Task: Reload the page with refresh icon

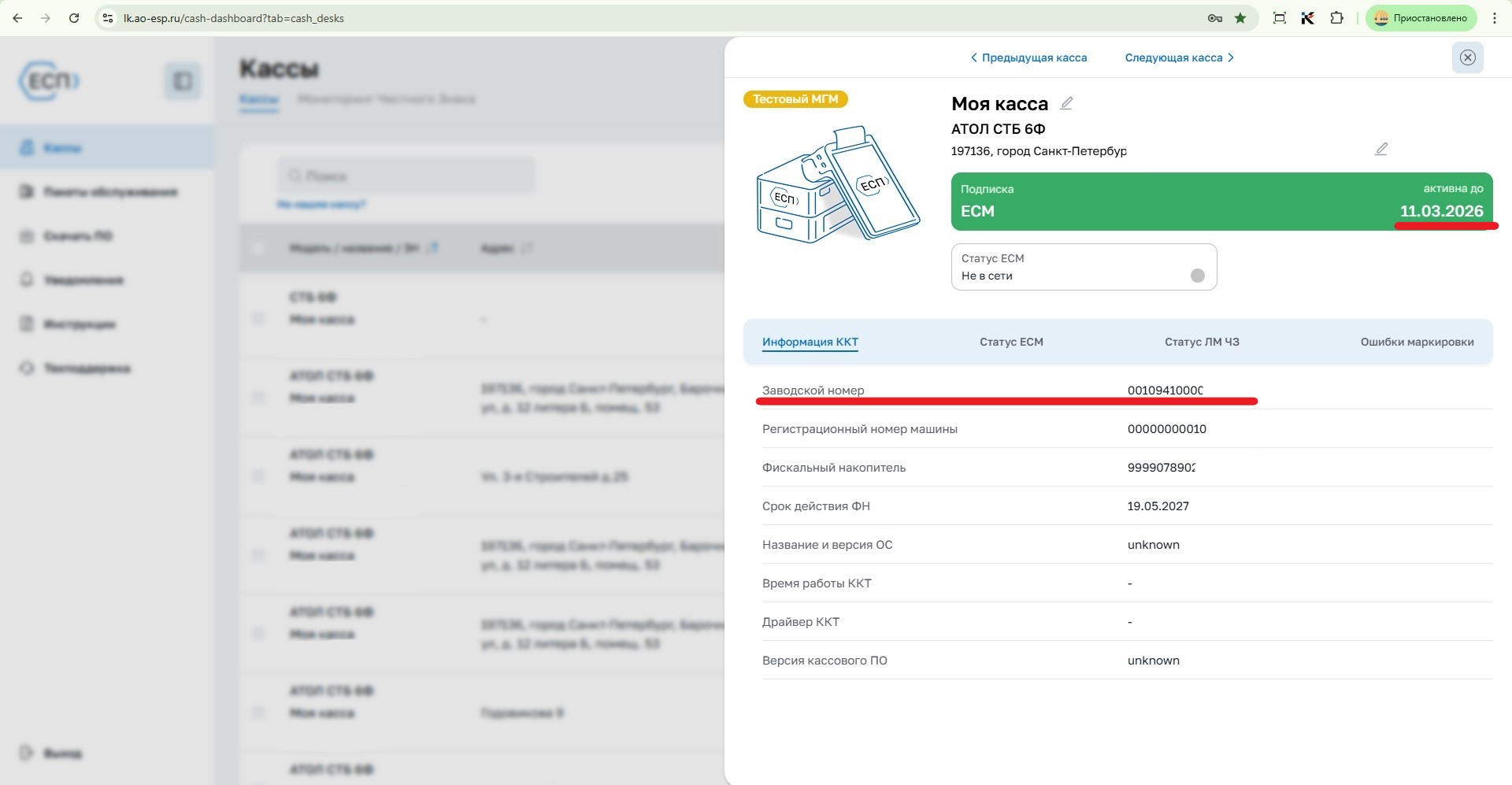Action: click(74, 18)
